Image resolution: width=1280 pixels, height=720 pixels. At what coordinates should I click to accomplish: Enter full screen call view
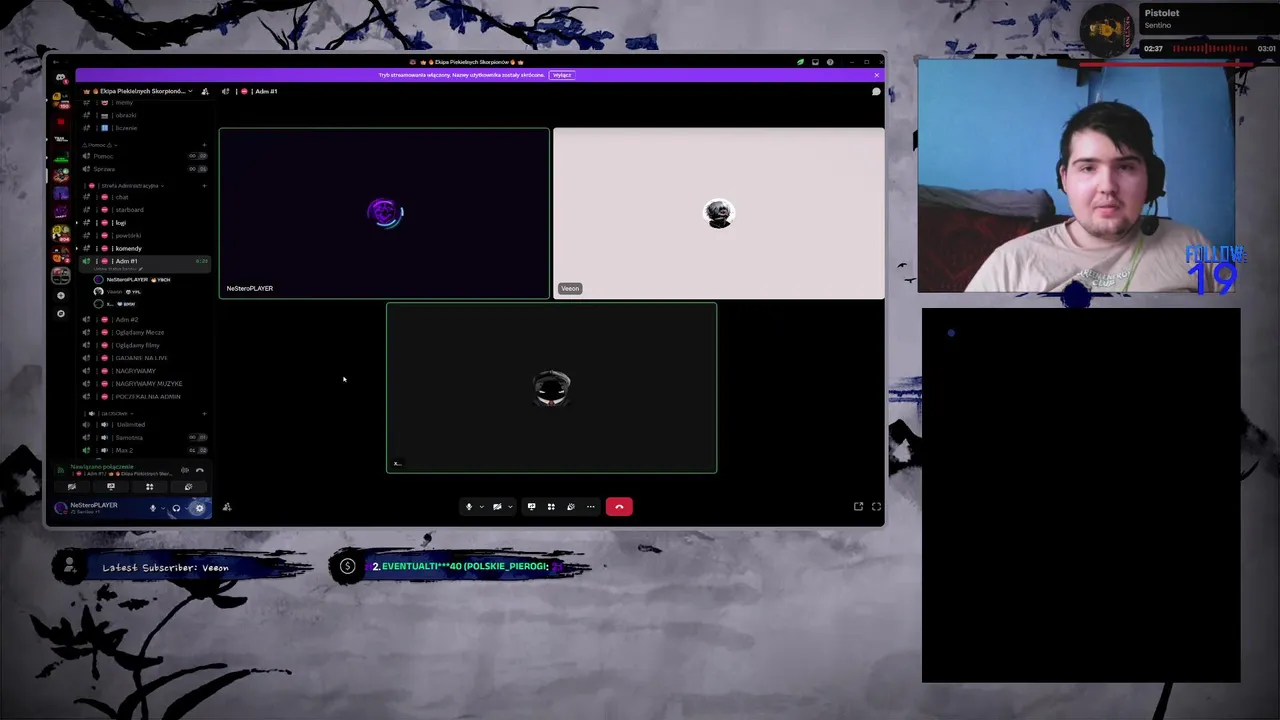click(x=876, y=507)
